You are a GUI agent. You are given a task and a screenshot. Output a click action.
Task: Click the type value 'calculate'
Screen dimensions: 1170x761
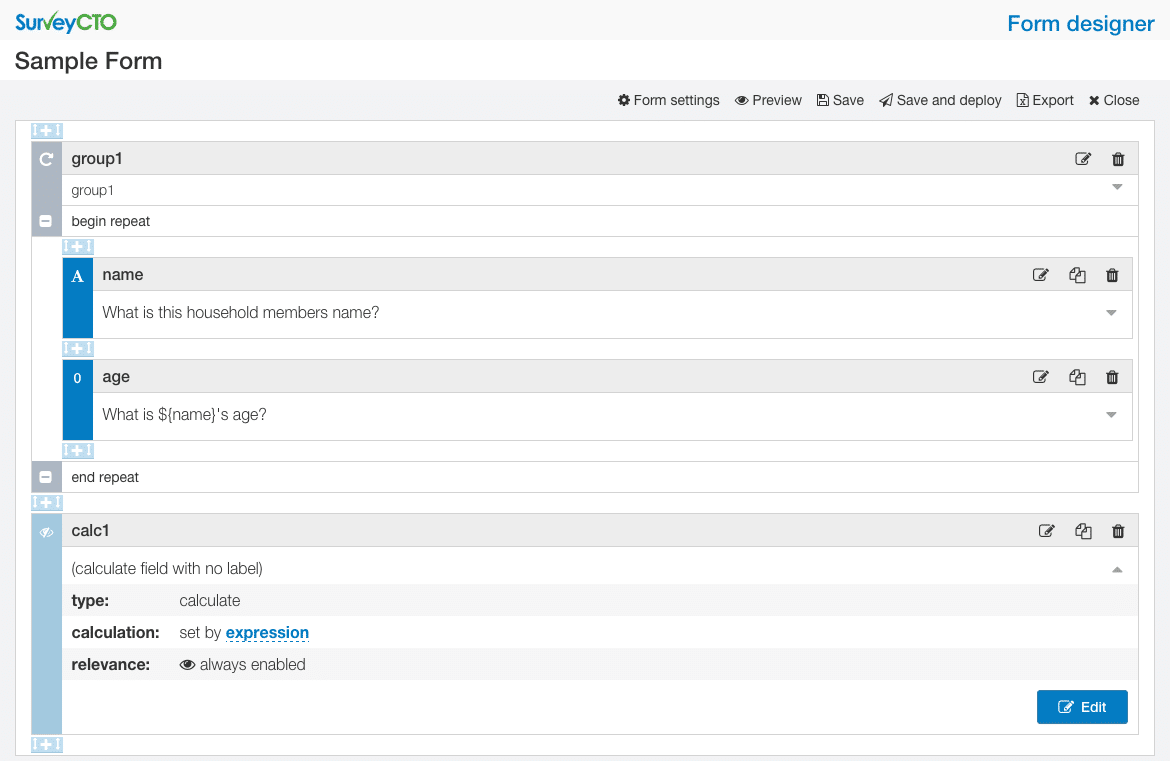tap(210, 601)
